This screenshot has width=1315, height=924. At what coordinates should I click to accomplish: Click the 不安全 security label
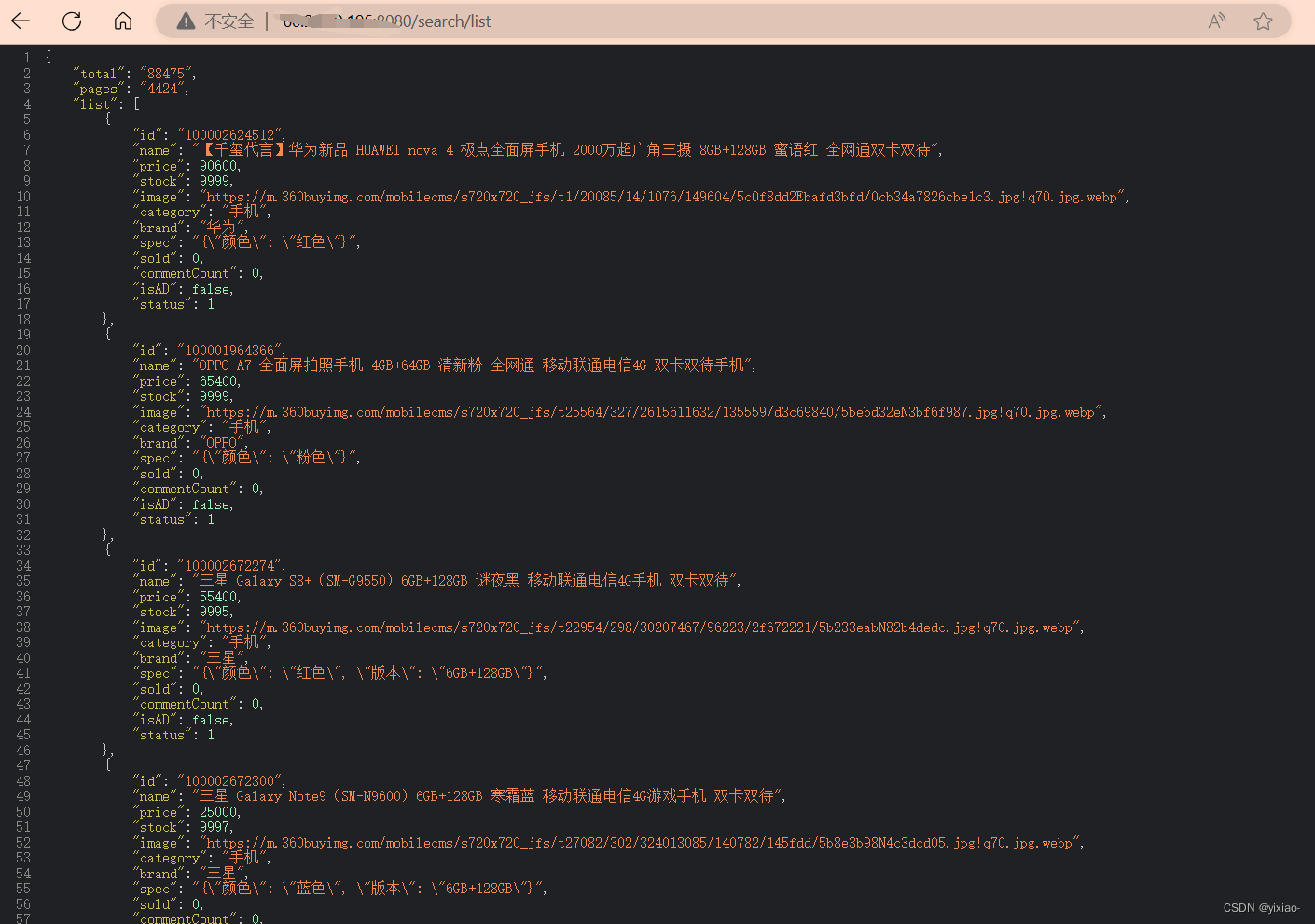[229, 21]
